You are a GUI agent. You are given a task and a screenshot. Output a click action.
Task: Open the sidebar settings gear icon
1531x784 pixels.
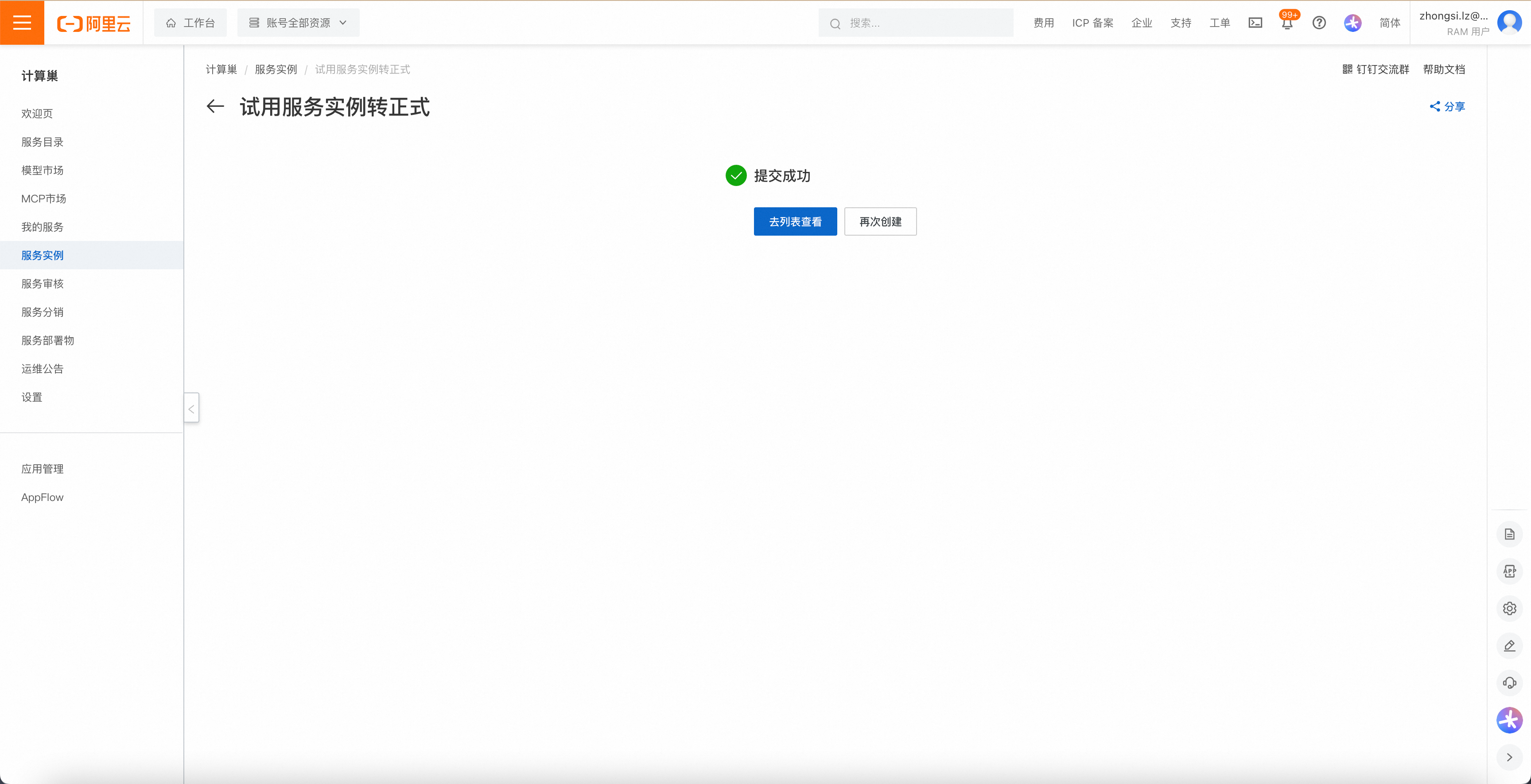point(1510,609)
